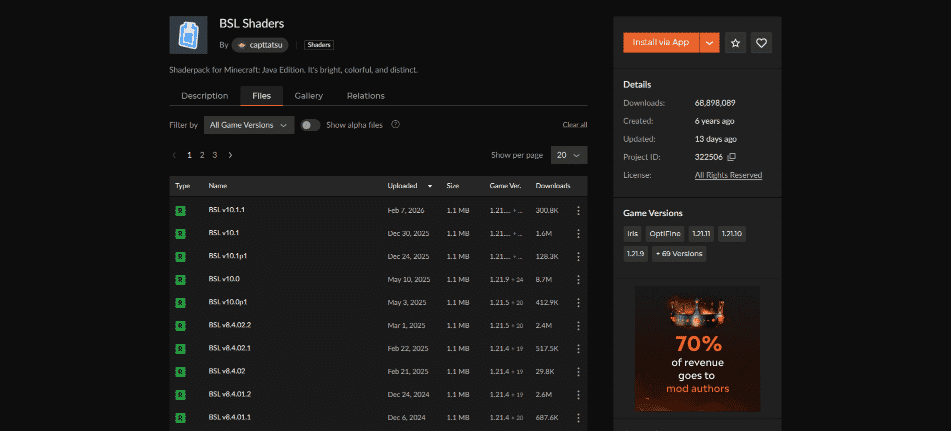Viewport: 951px width, 431px height.
Task: Click the star favorite icon
Action: (x=736, y=43)
